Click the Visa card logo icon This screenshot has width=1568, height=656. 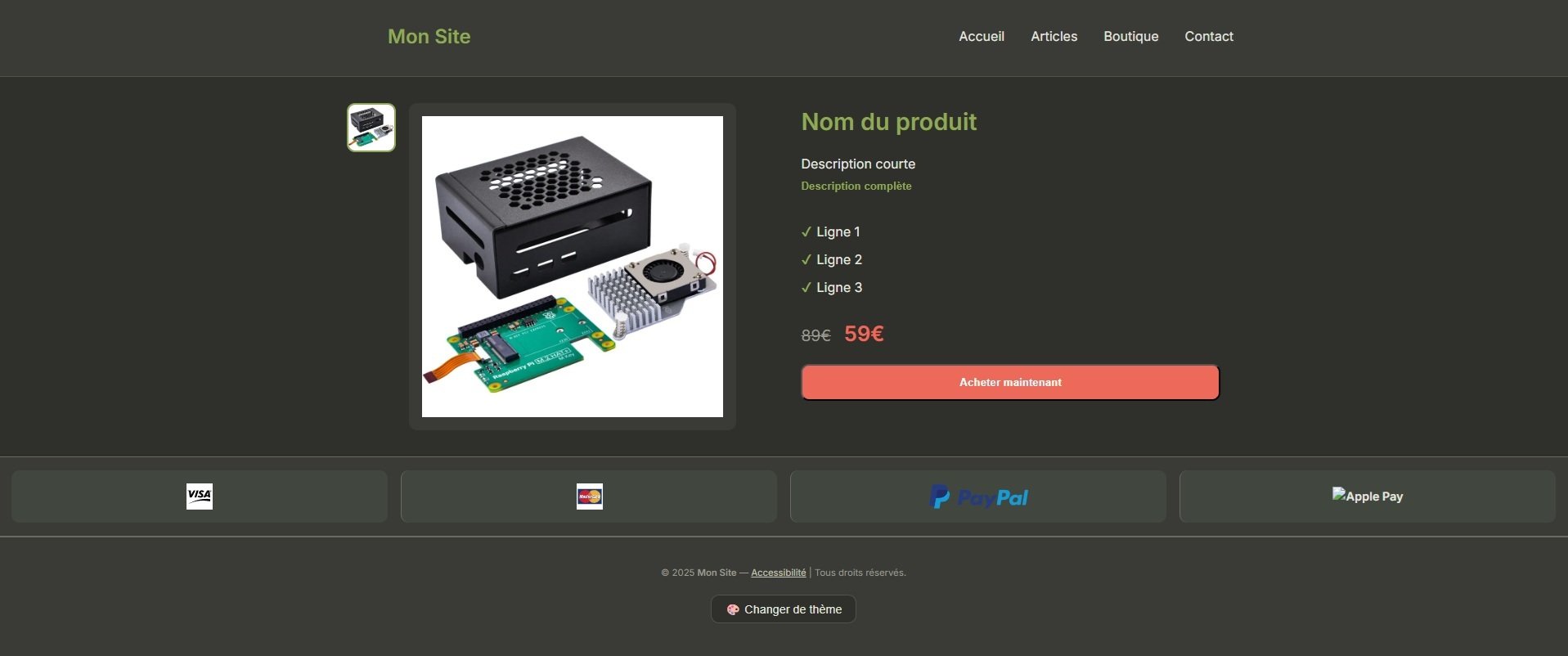(x=200, y=496)
